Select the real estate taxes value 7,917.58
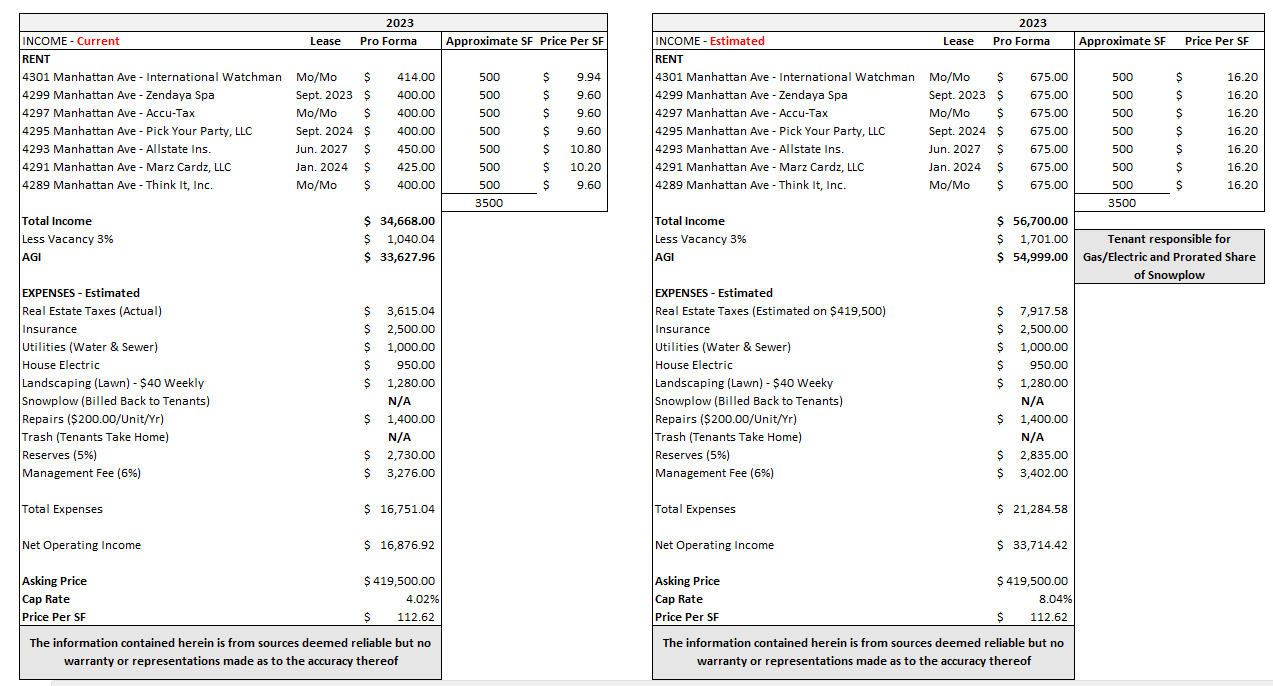 (1043, 311)
